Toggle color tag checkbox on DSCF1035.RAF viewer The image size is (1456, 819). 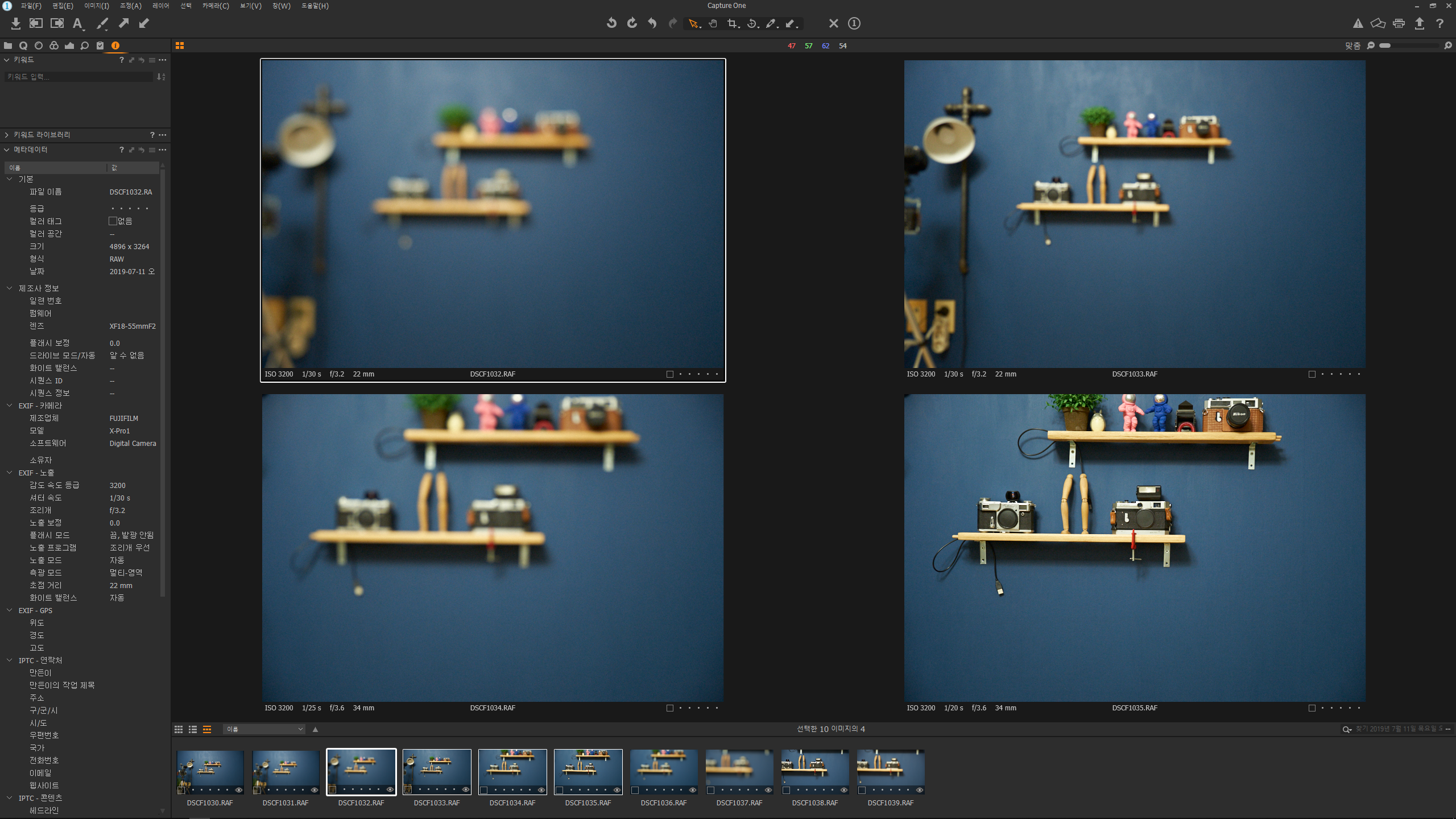coord(1312,708)
